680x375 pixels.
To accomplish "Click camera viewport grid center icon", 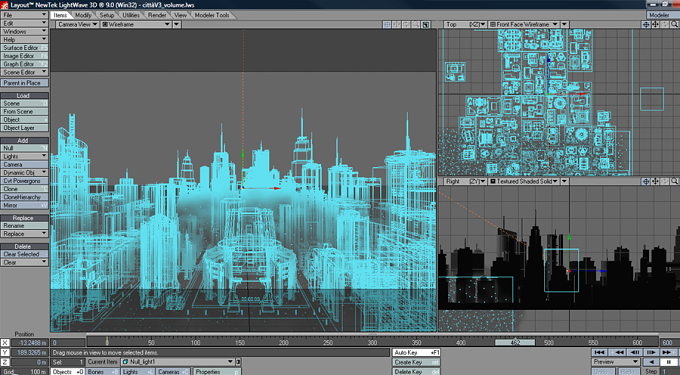I will coord(387,25).
